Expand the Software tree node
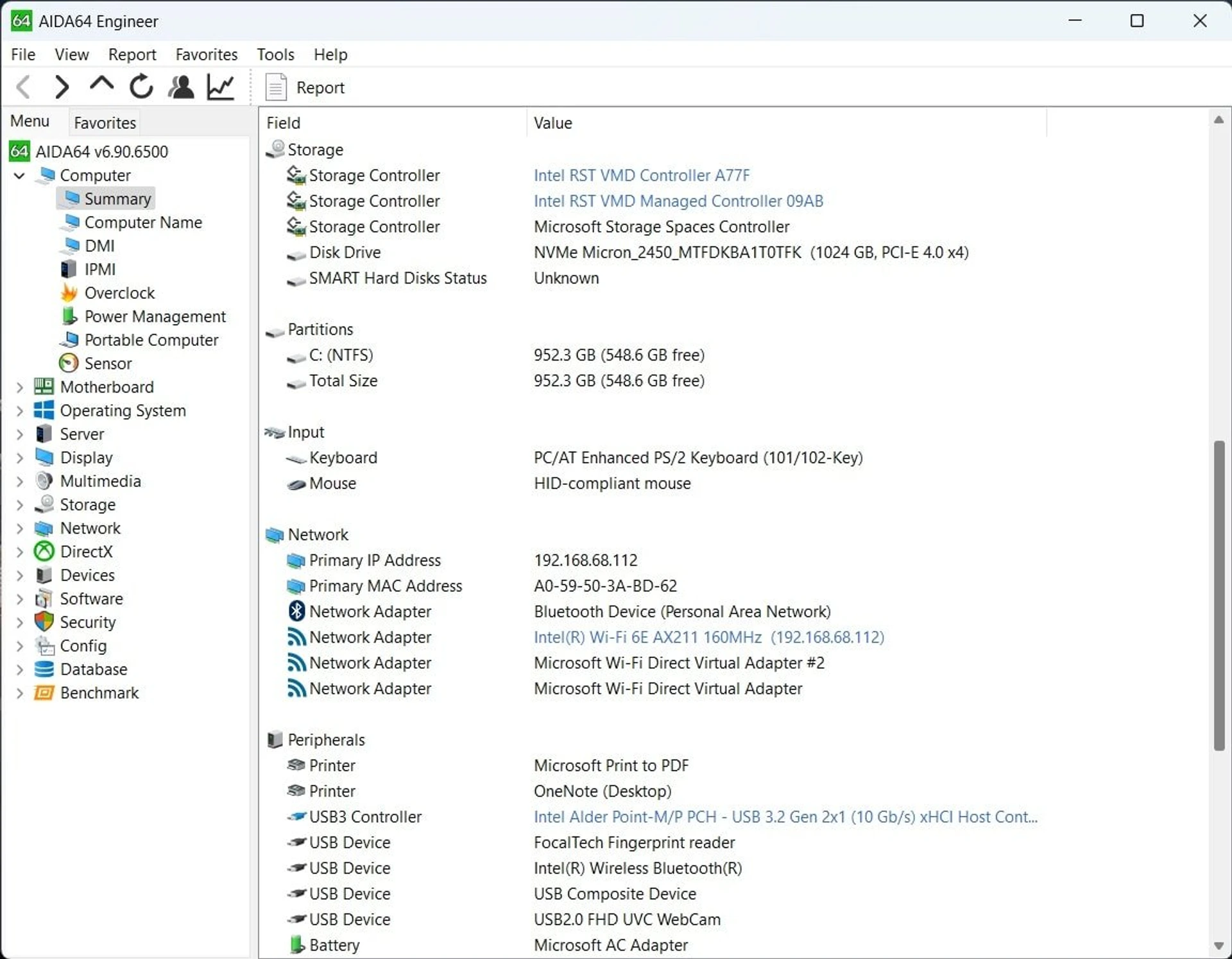The image size is (1232, 959). 20,598
